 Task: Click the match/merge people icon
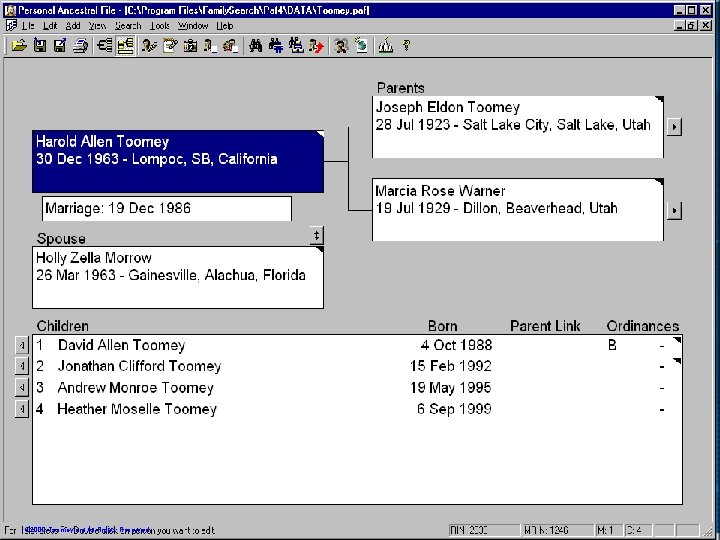pos(341,45)
